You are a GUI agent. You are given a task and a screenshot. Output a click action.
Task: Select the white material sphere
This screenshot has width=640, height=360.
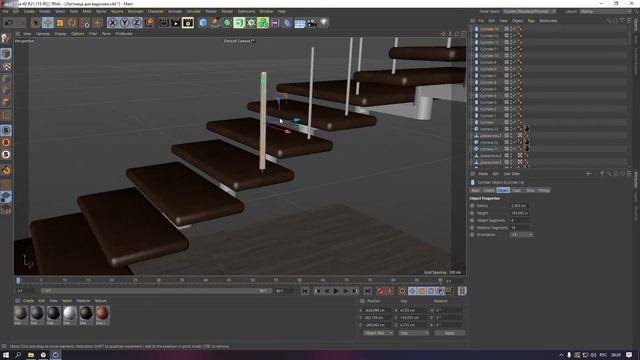point(70,313)
